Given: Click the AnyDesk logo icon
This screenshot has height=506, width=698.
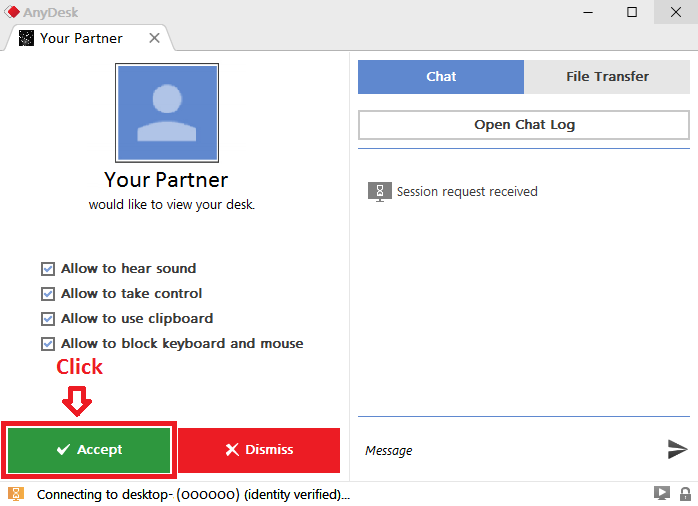Looking at the screenshot, I should [x=12, y=12].
